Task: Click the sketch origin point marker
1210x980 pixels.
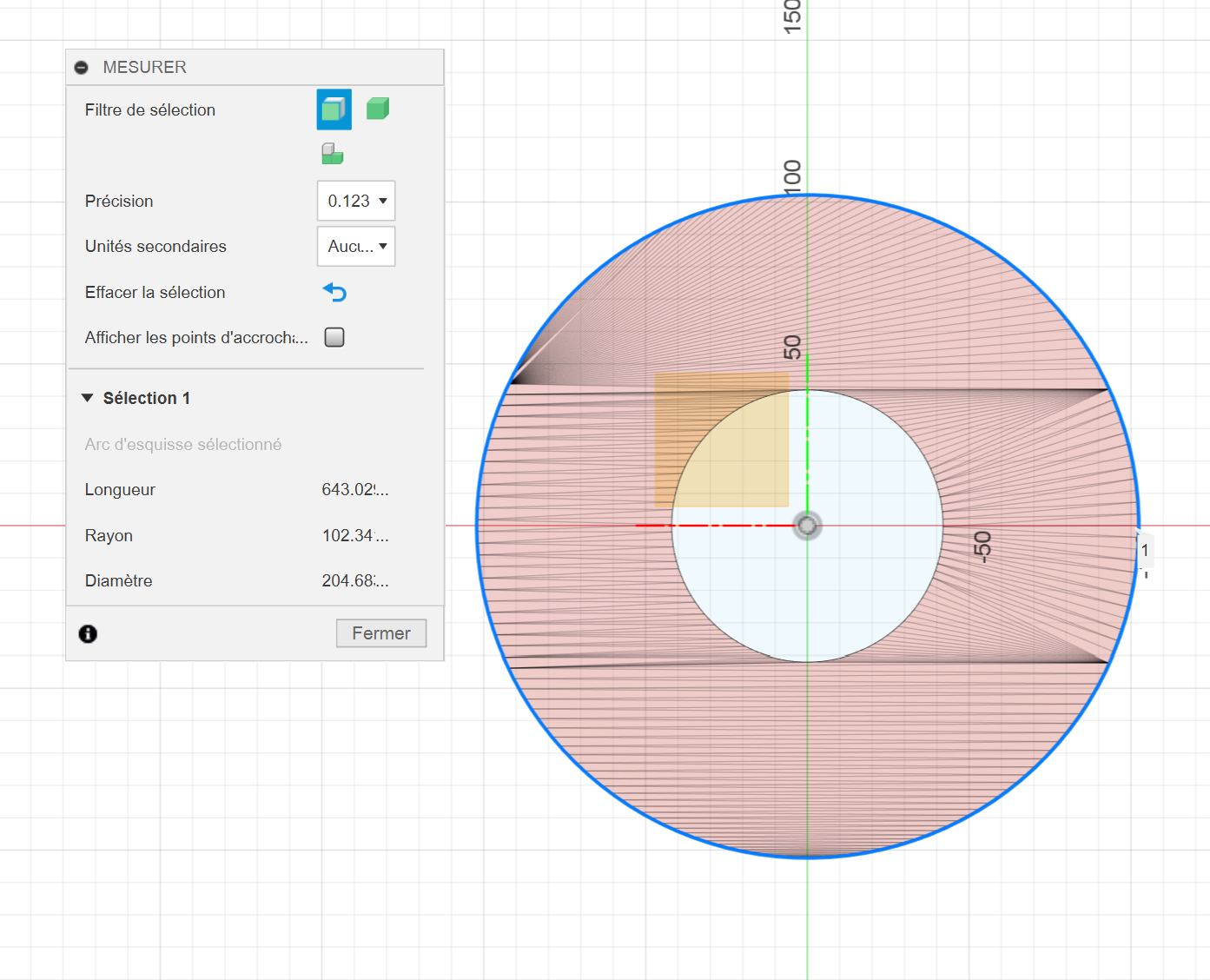Action: 807,526
